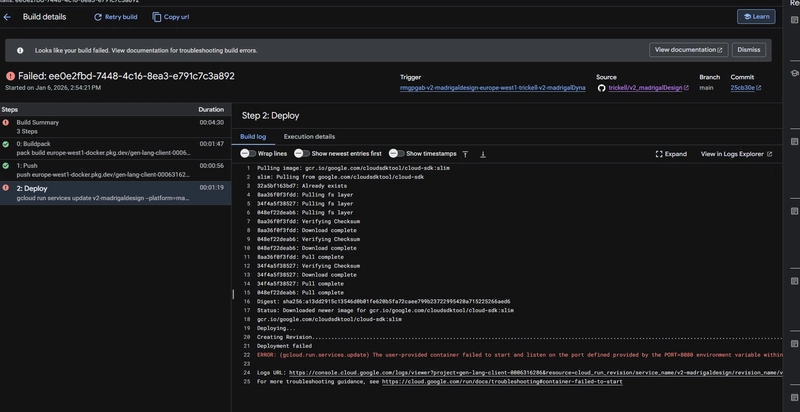The height and width of the screenshot is (412, 800).
Task: Click the scroll-to-bottom log icon
Action: coord(482,154)
